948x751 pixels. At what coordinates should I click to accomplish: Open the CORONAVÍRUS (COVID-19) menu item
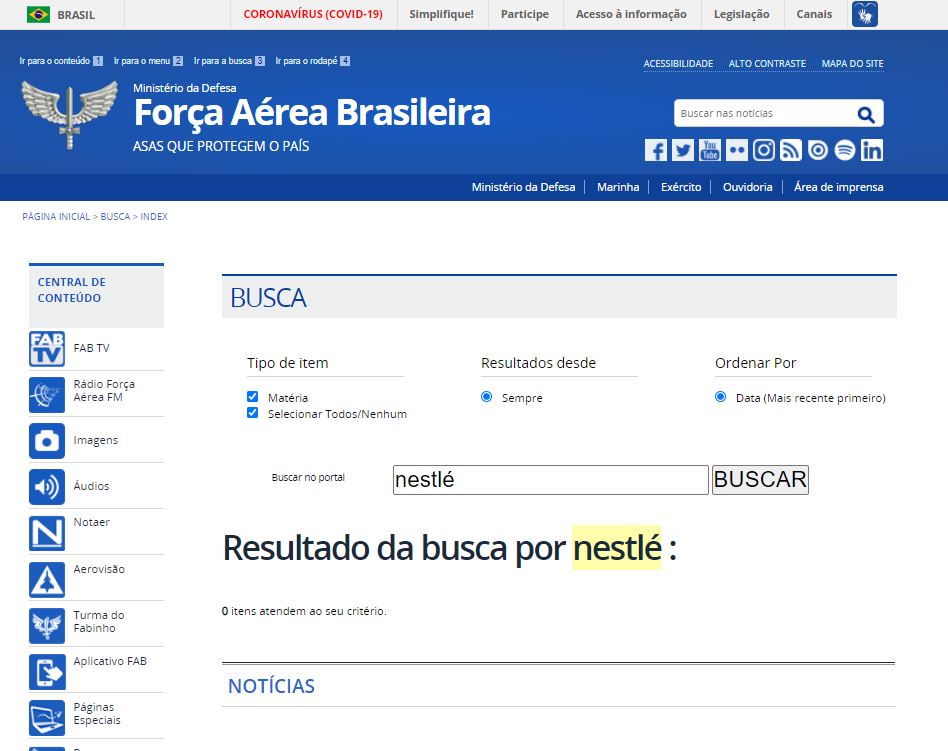(x=313, y=15)
